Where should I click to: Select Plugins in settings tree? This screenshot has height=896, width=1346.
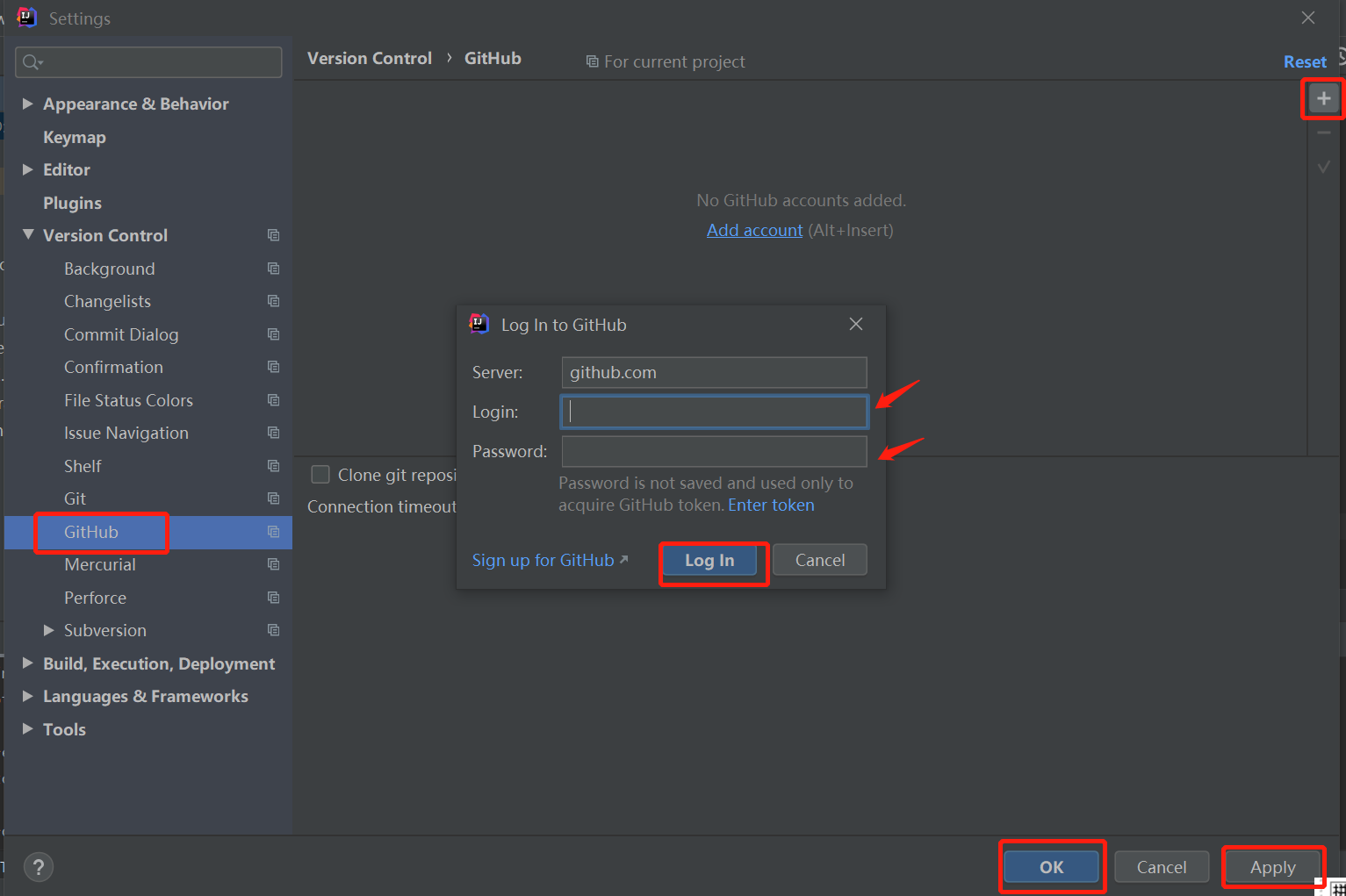click(72, 203)
